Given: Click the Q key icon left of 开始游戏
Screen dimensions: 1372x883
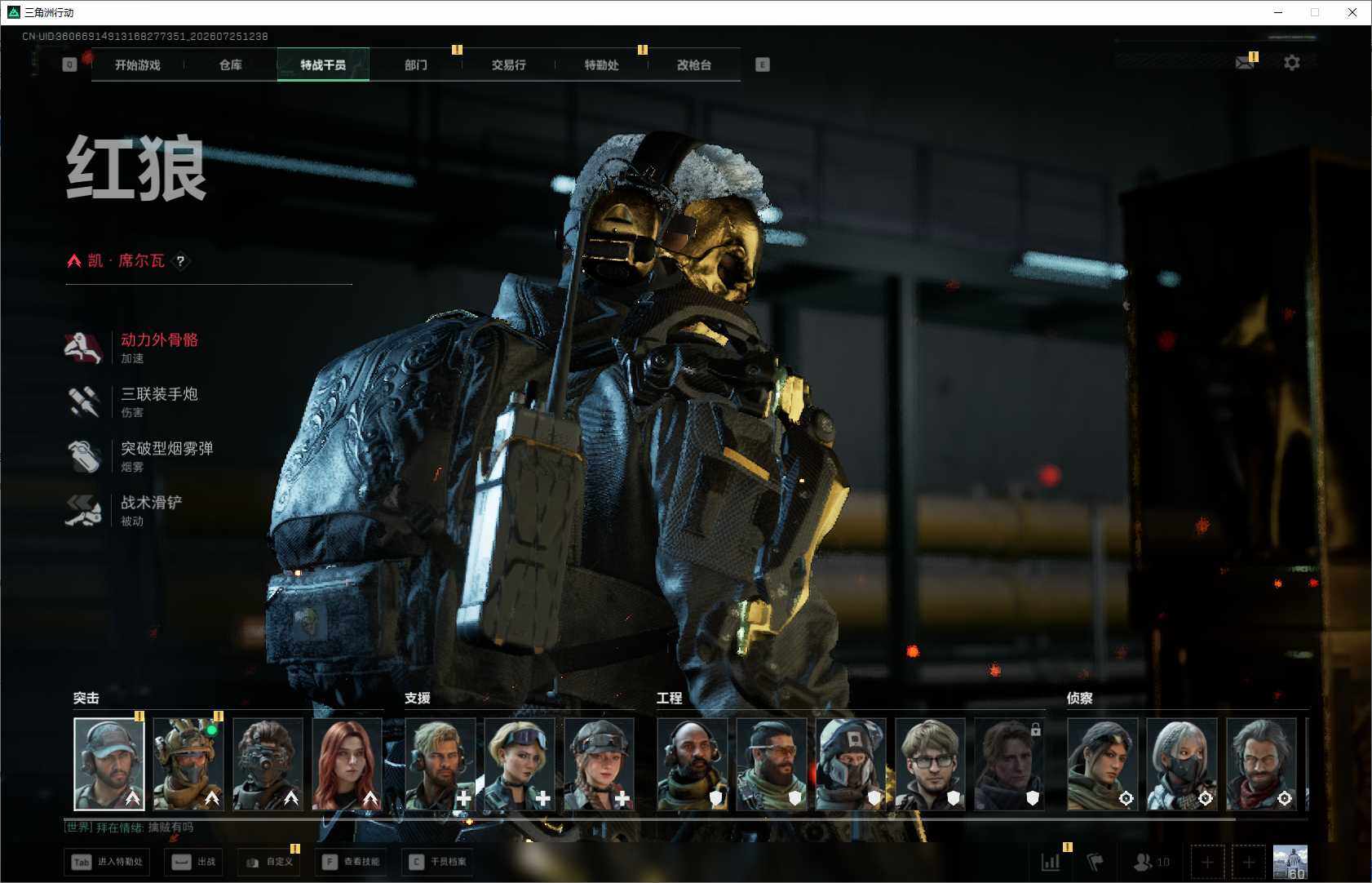Looking at the screenshot, I should pos(69,64).
